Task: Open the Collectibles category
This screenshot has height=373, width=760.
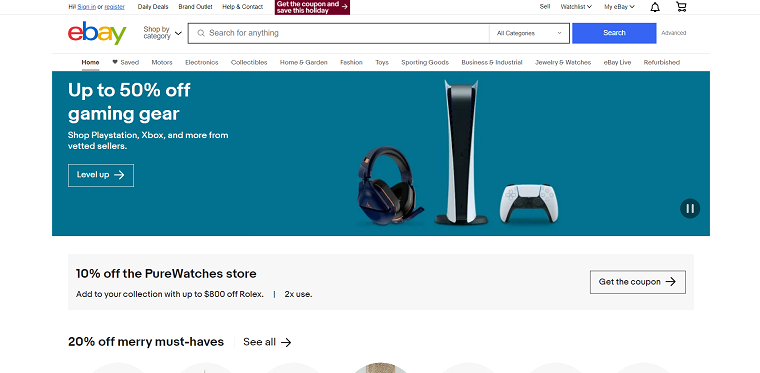Action: pos(249,62)
